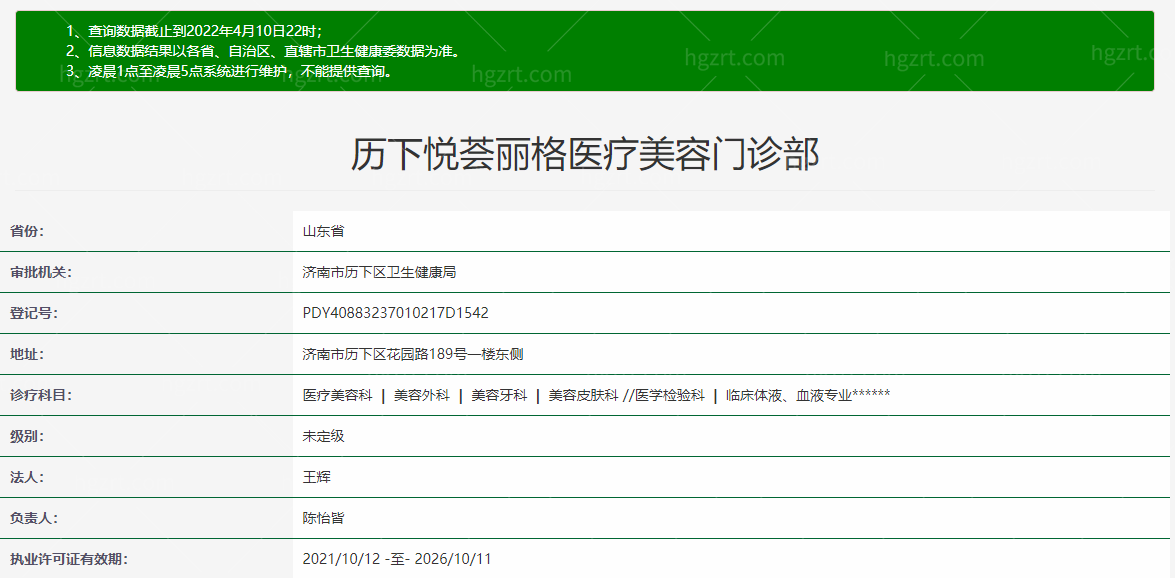Click 临床体液、血液专业 text
Screen dimensions: 1175x578
tap(789, 395)
